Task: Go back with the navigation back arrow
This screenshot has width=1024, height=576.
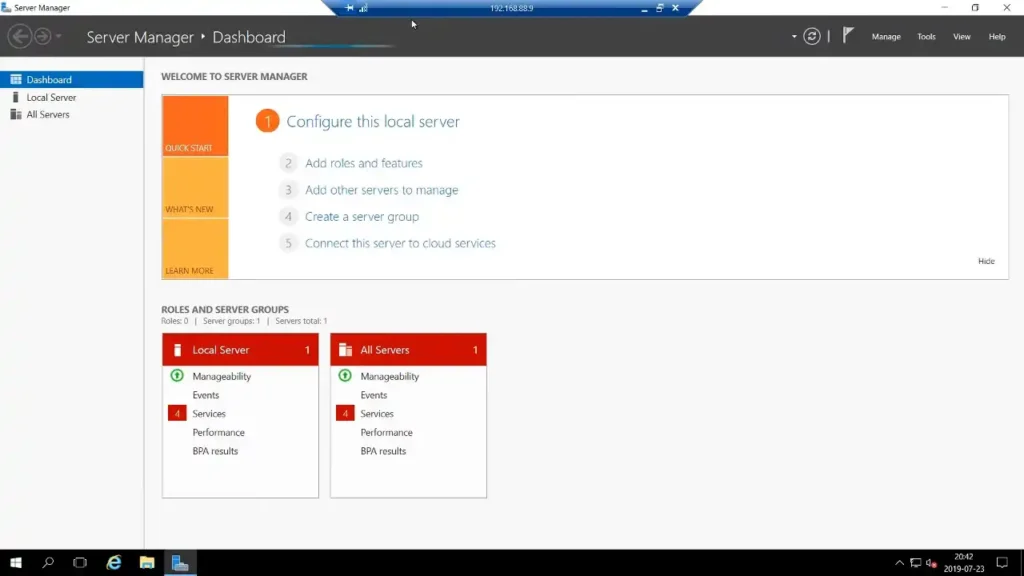Action: pos(20,36)
